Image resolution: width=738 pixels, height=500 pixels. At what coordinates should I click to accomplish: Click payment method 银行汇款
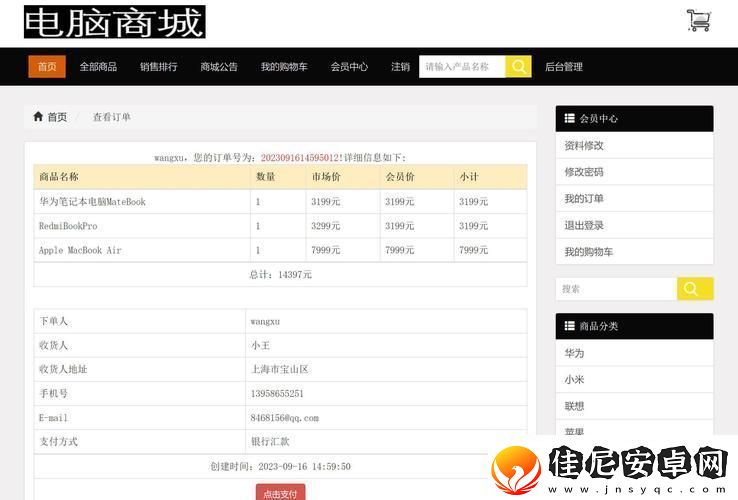[270, 442]
